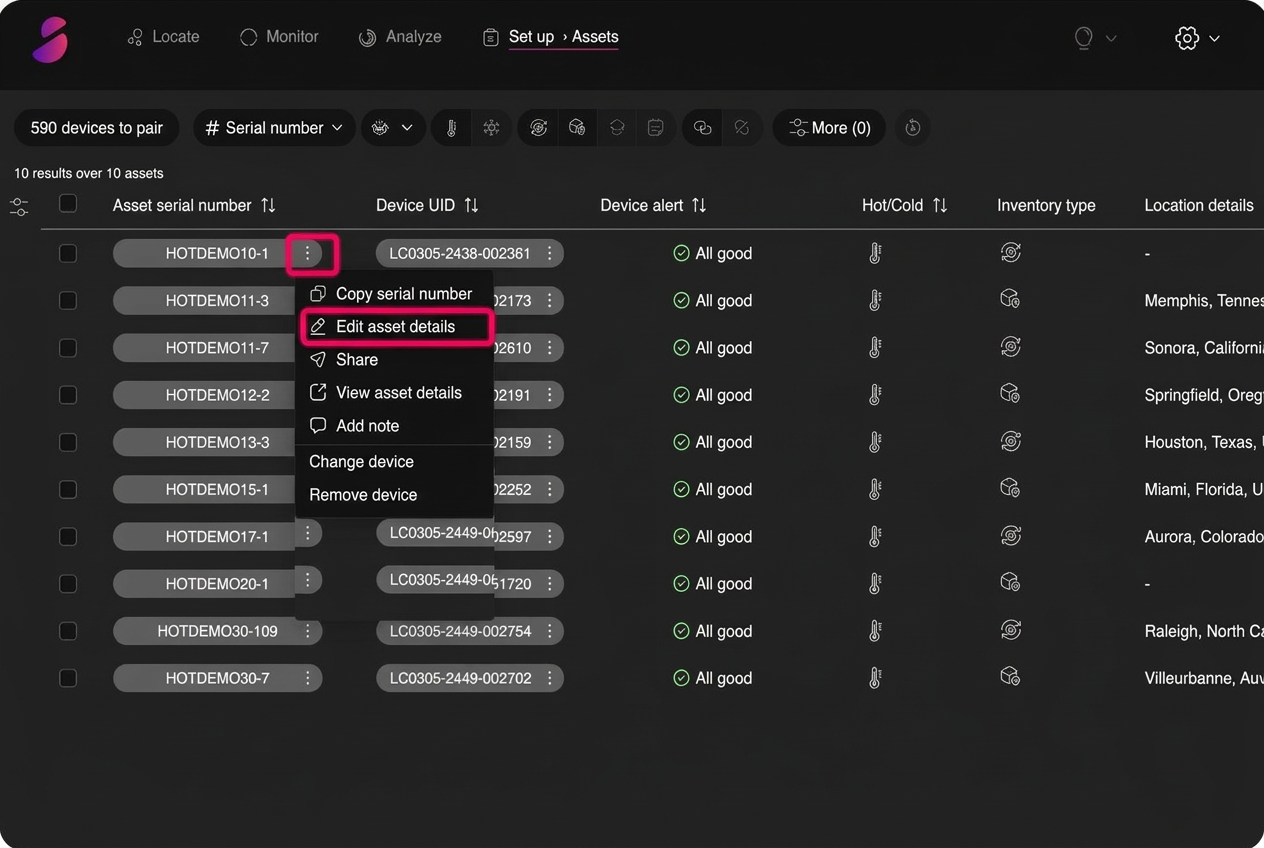Click the 'Houston, Texas' location cell
The width and height of the screenshot is (1264, 848).
[1204, 442]
